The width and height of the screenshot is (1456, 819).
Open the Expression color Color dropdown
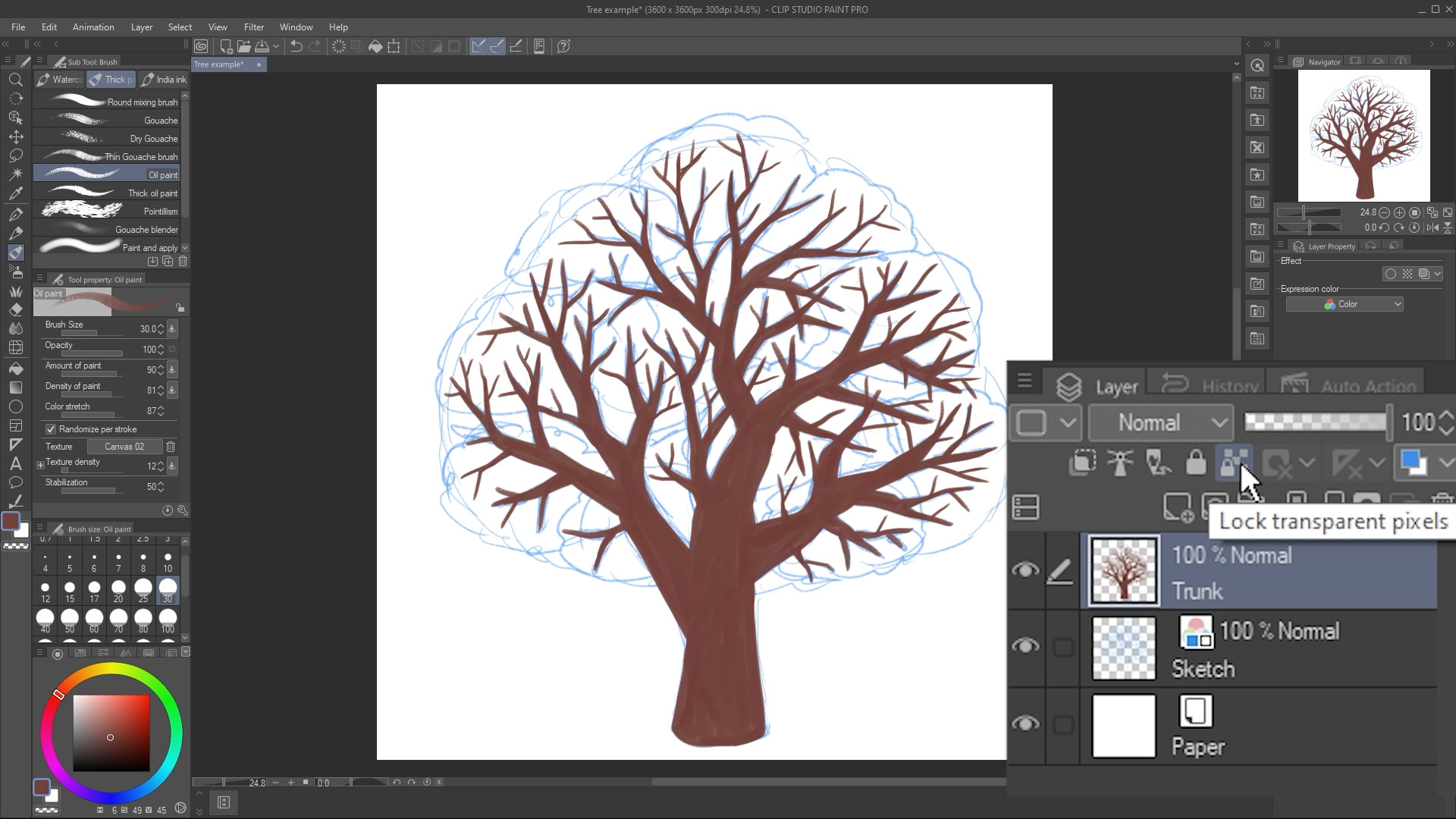click(x=1344, y=304)
